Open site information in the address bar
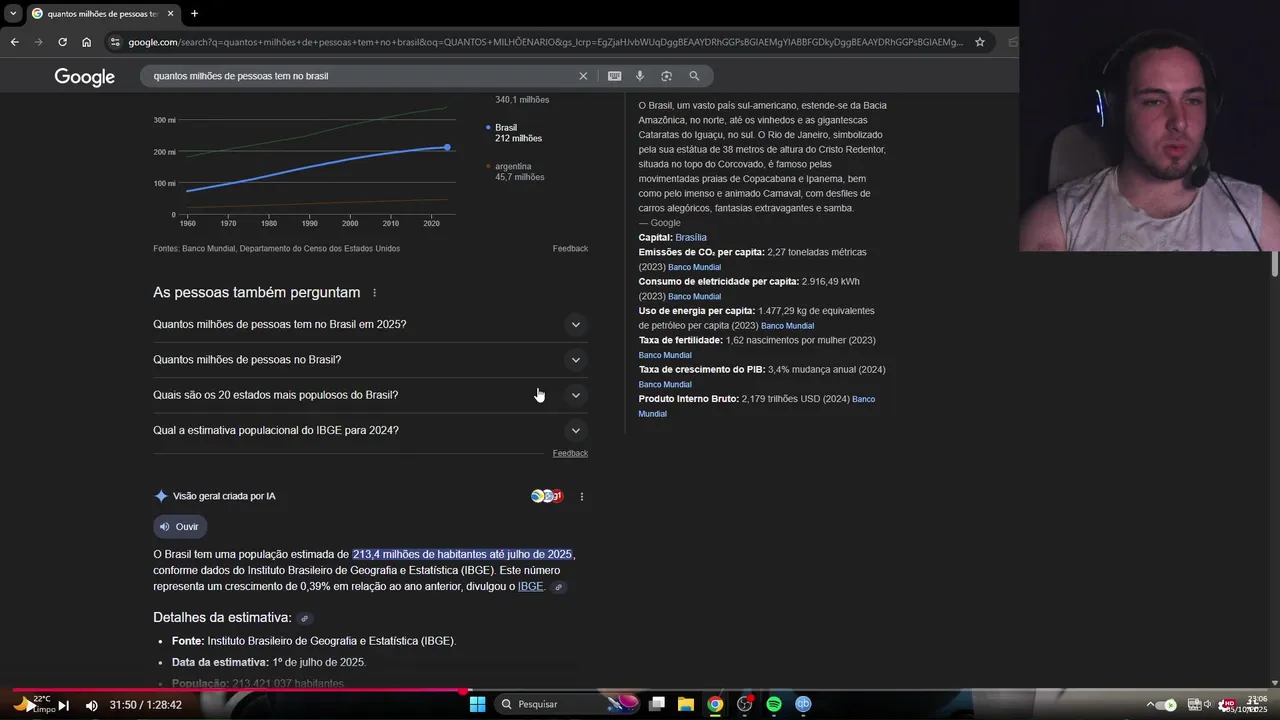Screen dimensions: 1280x720 pos(116,42)
